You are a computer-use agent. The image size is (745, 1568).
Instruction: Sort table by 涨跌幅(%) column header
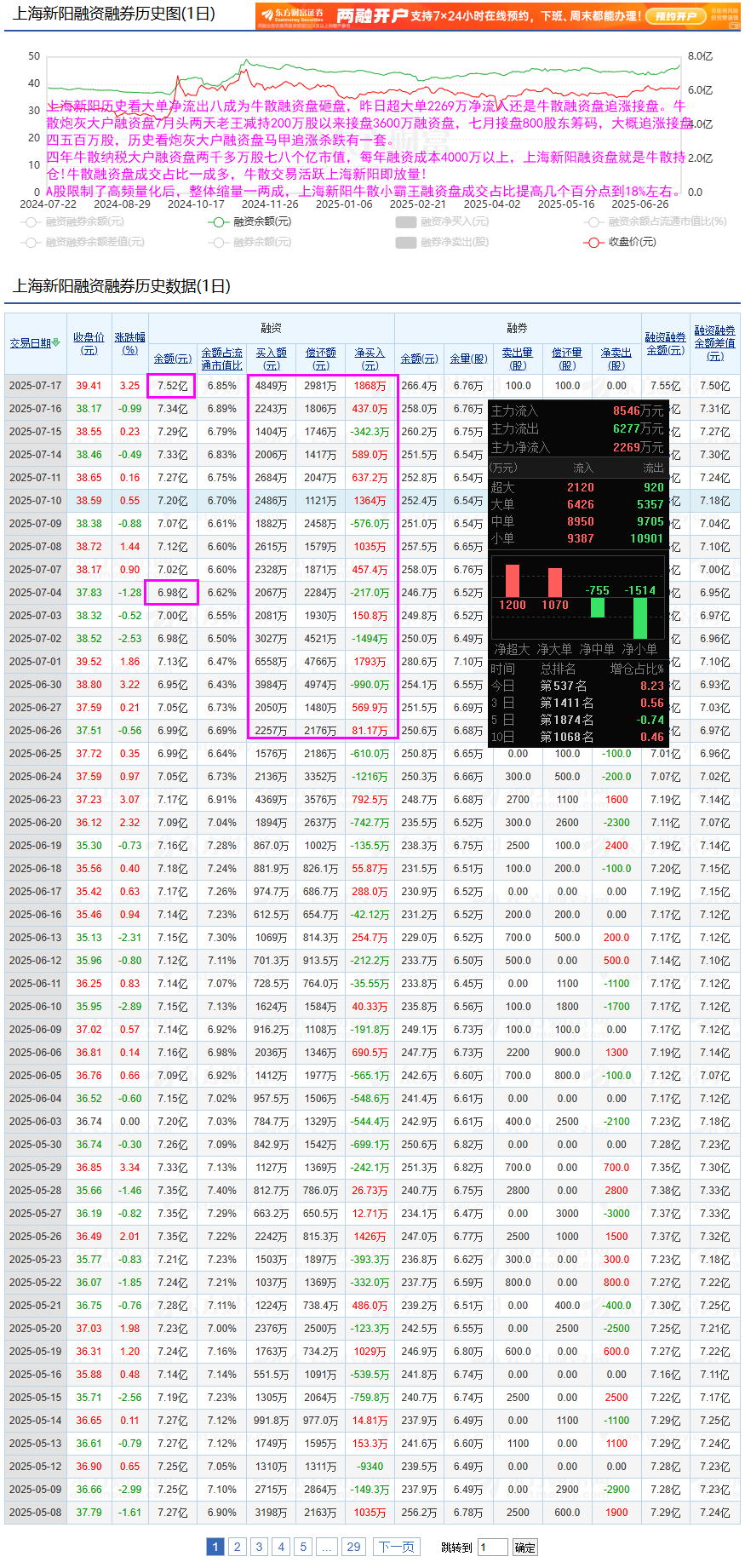pyautogui.click(x=130, y=343)
